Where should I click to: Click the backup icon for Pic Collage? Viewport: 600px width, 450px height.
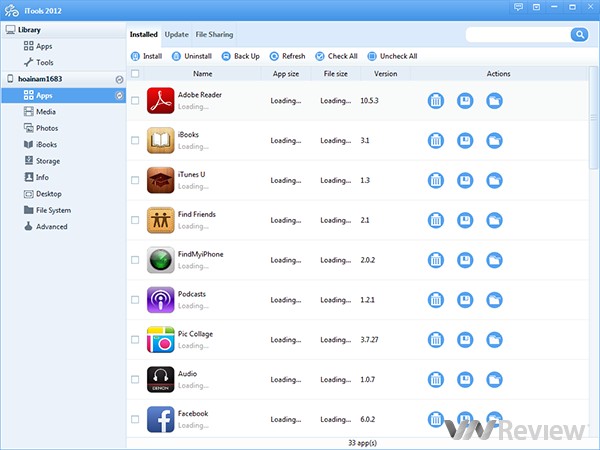[x=465, y=340]
